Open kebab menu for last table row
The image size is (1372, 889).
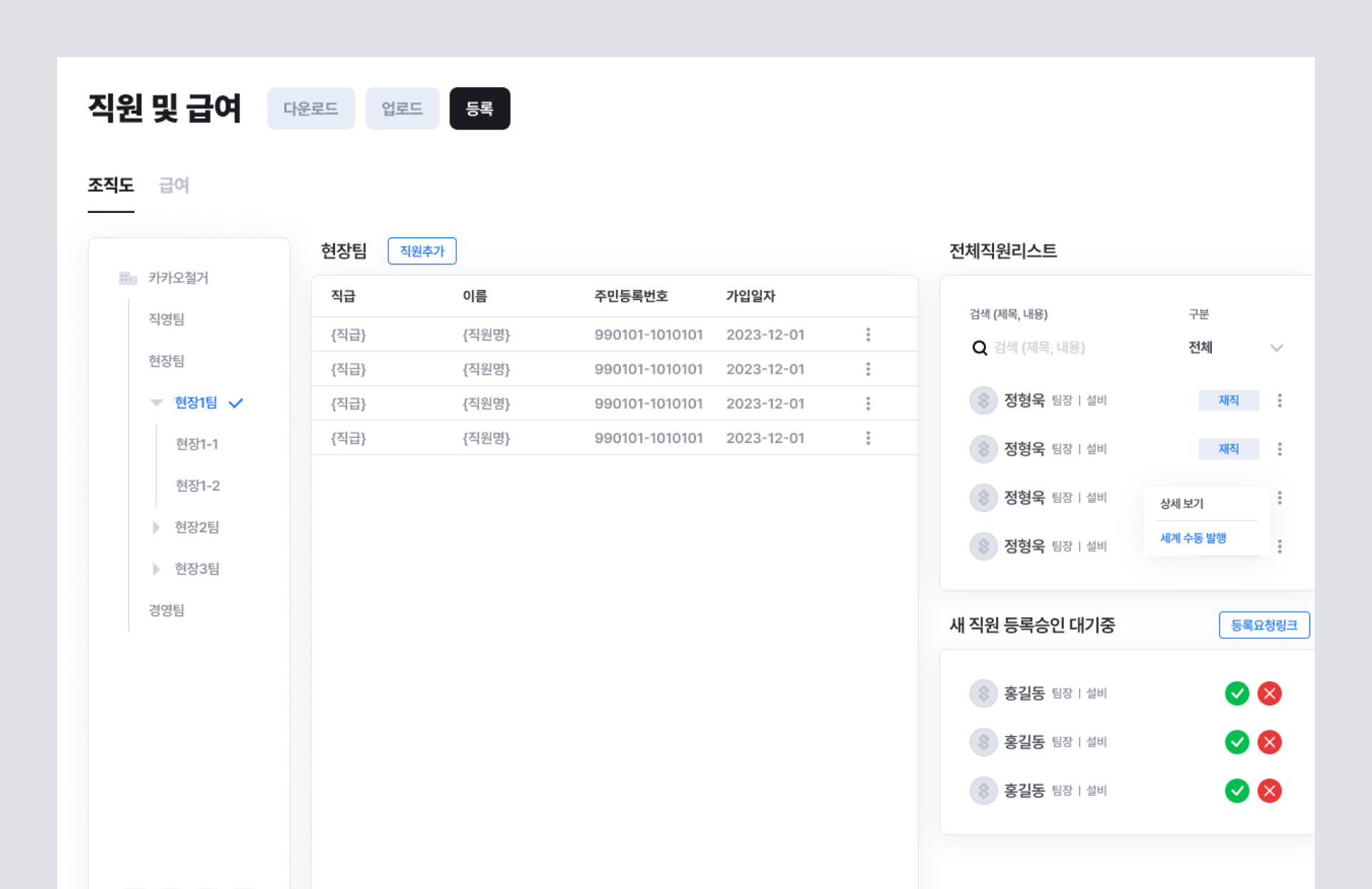pos(868,438)
